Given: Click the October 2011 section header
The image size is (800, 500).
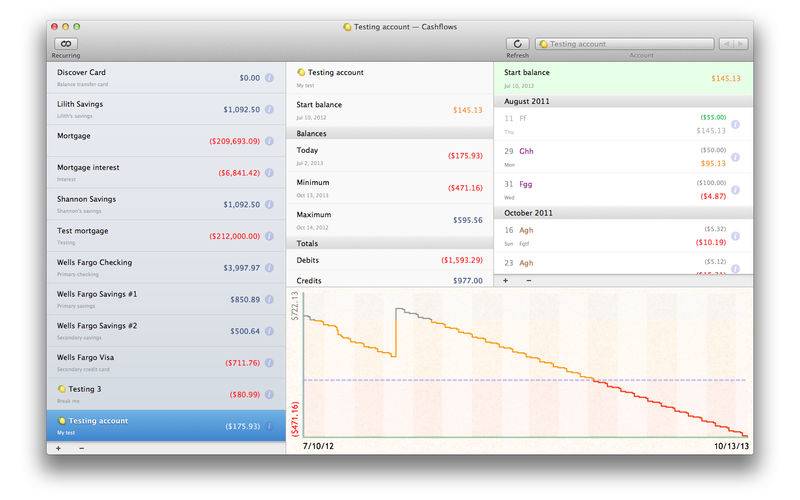Looking at the screenshot, I should click(623, 213).
